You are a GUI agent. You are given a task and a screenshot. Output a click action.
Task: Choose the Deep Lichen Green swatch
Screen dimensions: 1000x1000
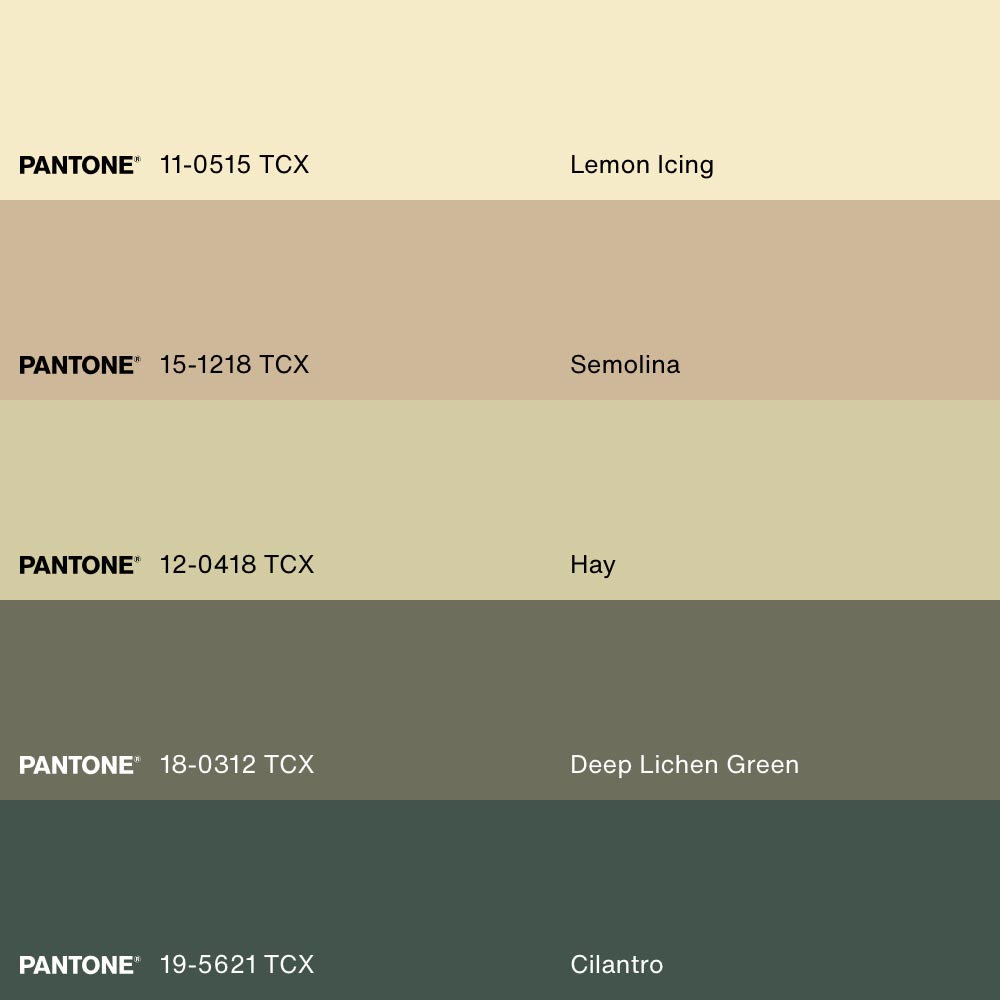coord(500,680)
